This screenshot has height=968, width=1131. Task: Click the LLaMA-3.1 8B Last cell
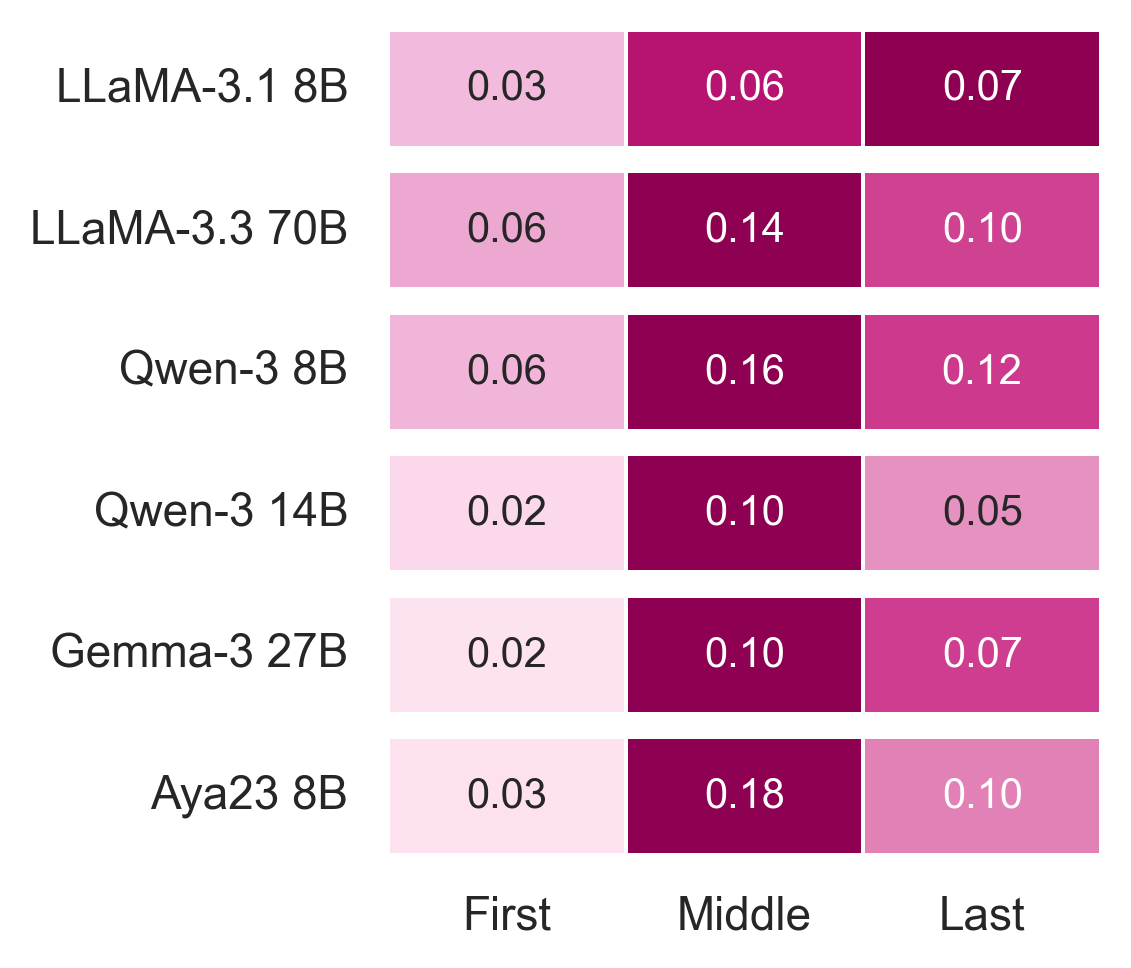(x=982, y=88)
